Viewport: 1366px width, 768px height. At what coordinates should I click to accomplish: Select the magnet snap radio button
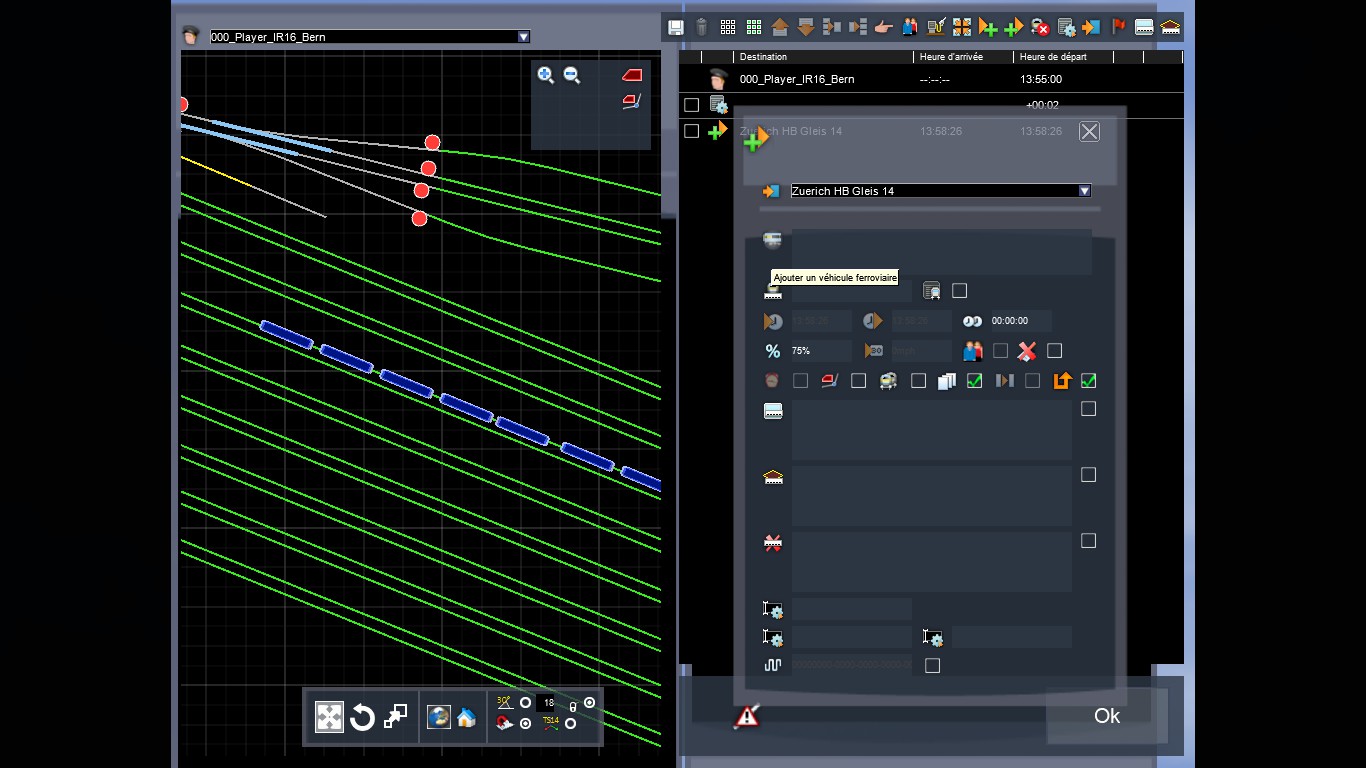(526, 723)
